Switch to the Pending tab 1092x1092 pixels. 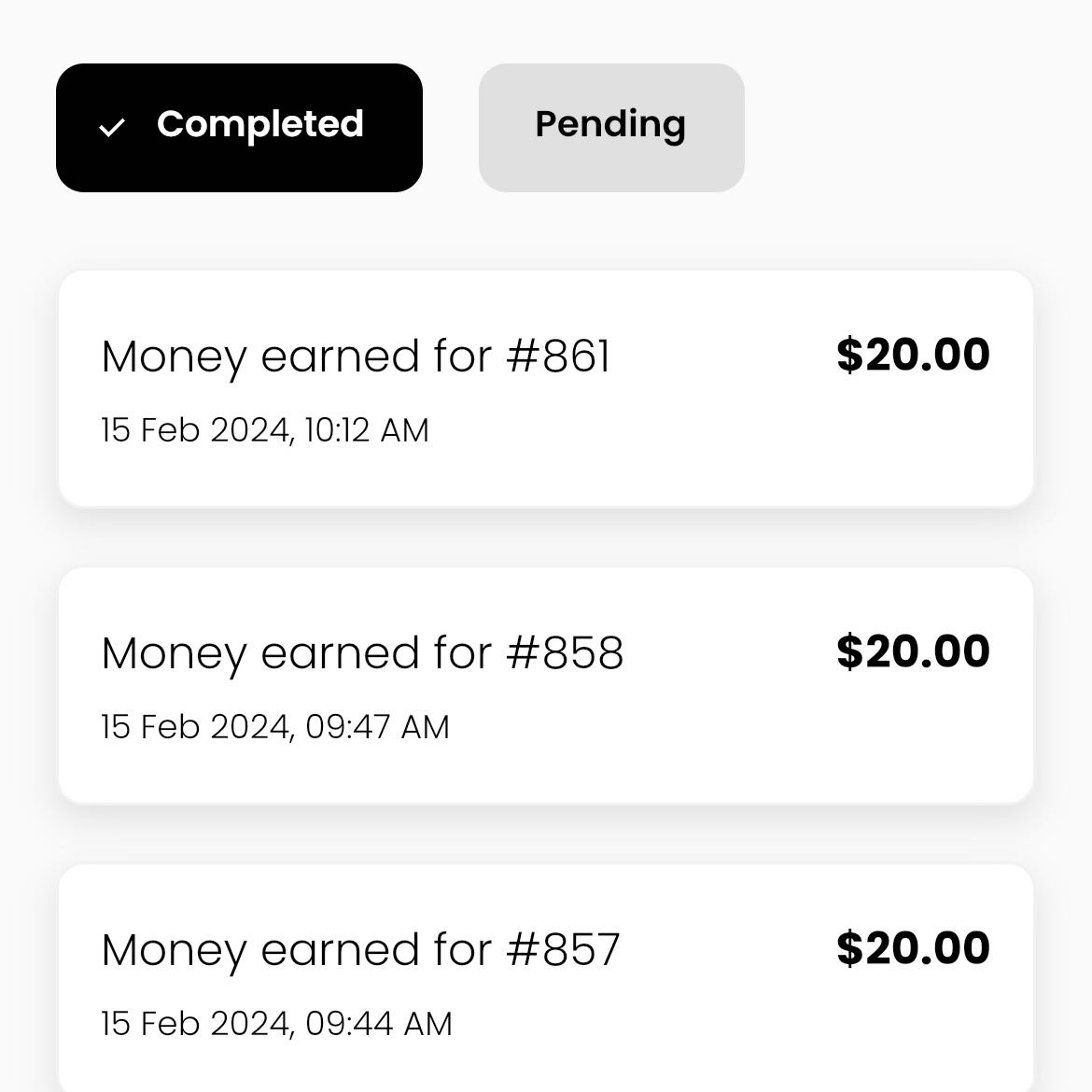point(611,128)
